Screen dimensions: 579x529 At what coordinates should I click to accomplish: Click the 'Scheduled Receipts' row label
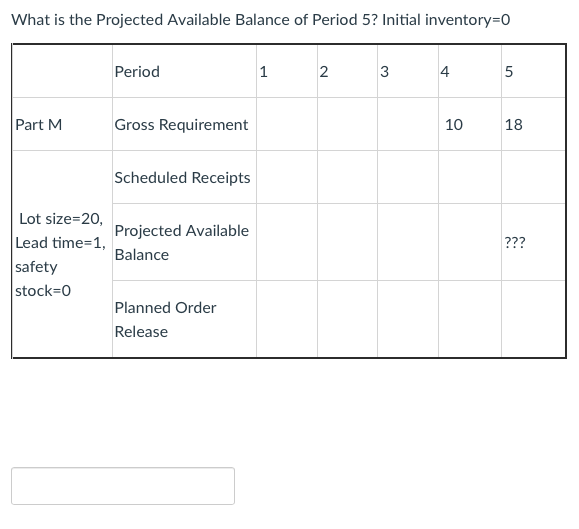tap(182, 178)
